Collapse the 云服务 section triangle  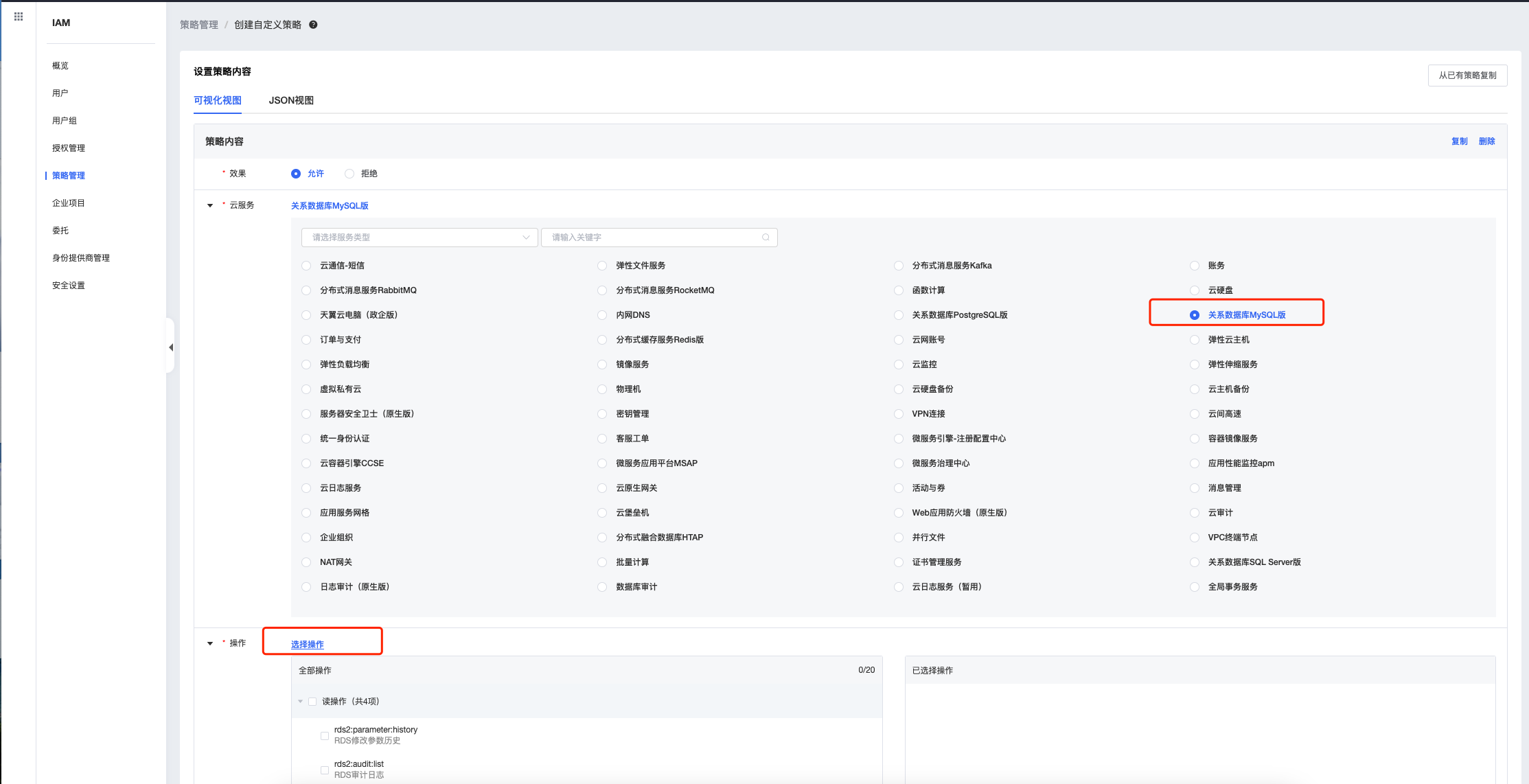tap(210, 205)
